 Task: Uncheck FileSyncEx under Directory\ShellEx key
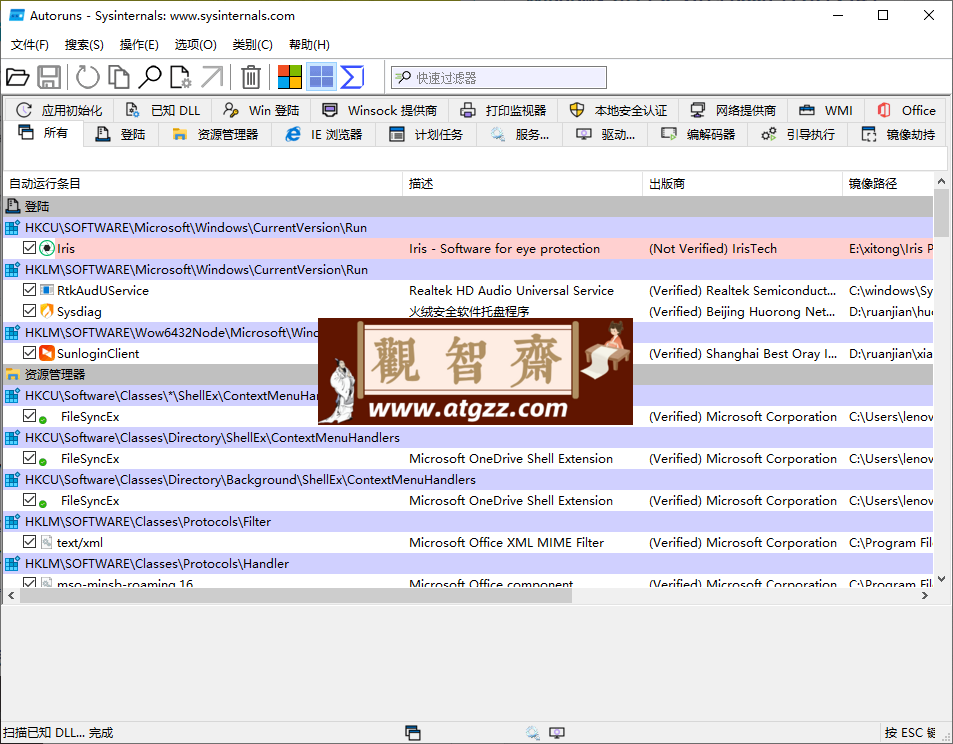pos(29,458)
